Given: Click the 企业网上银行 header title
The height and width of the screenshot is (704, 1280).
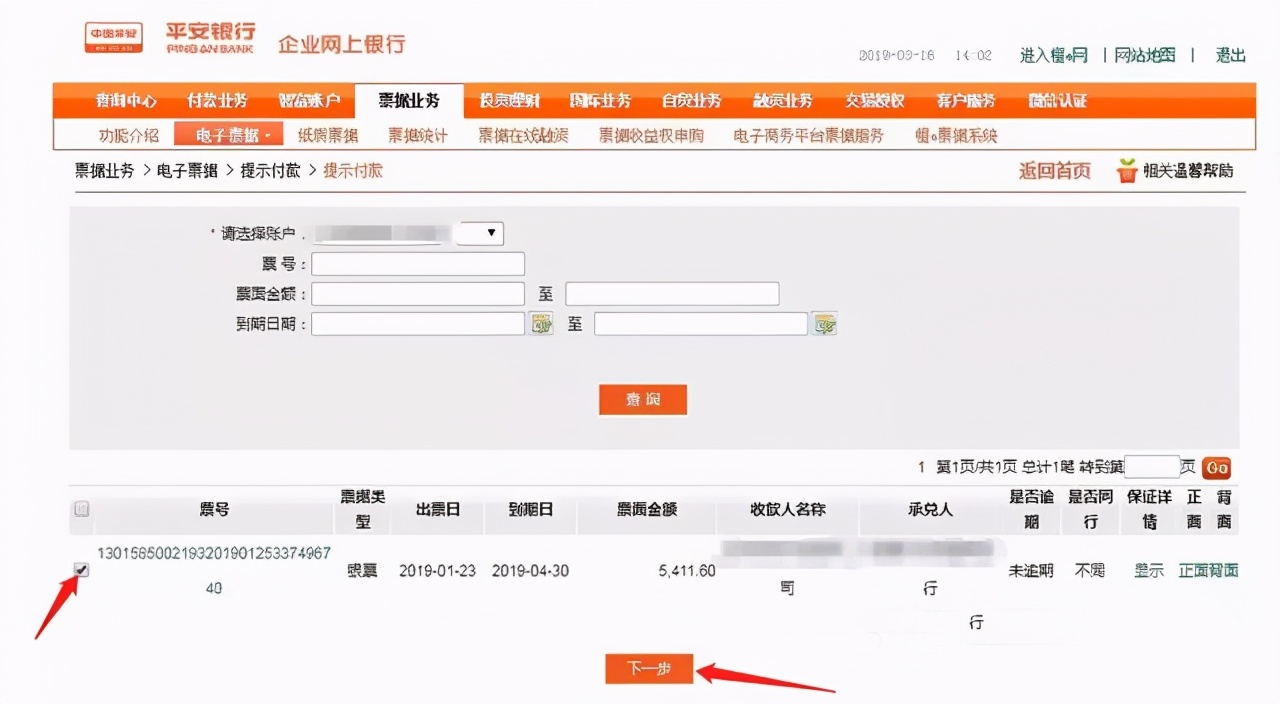Looking at the screenshot, I should click(x=341, y=44).
